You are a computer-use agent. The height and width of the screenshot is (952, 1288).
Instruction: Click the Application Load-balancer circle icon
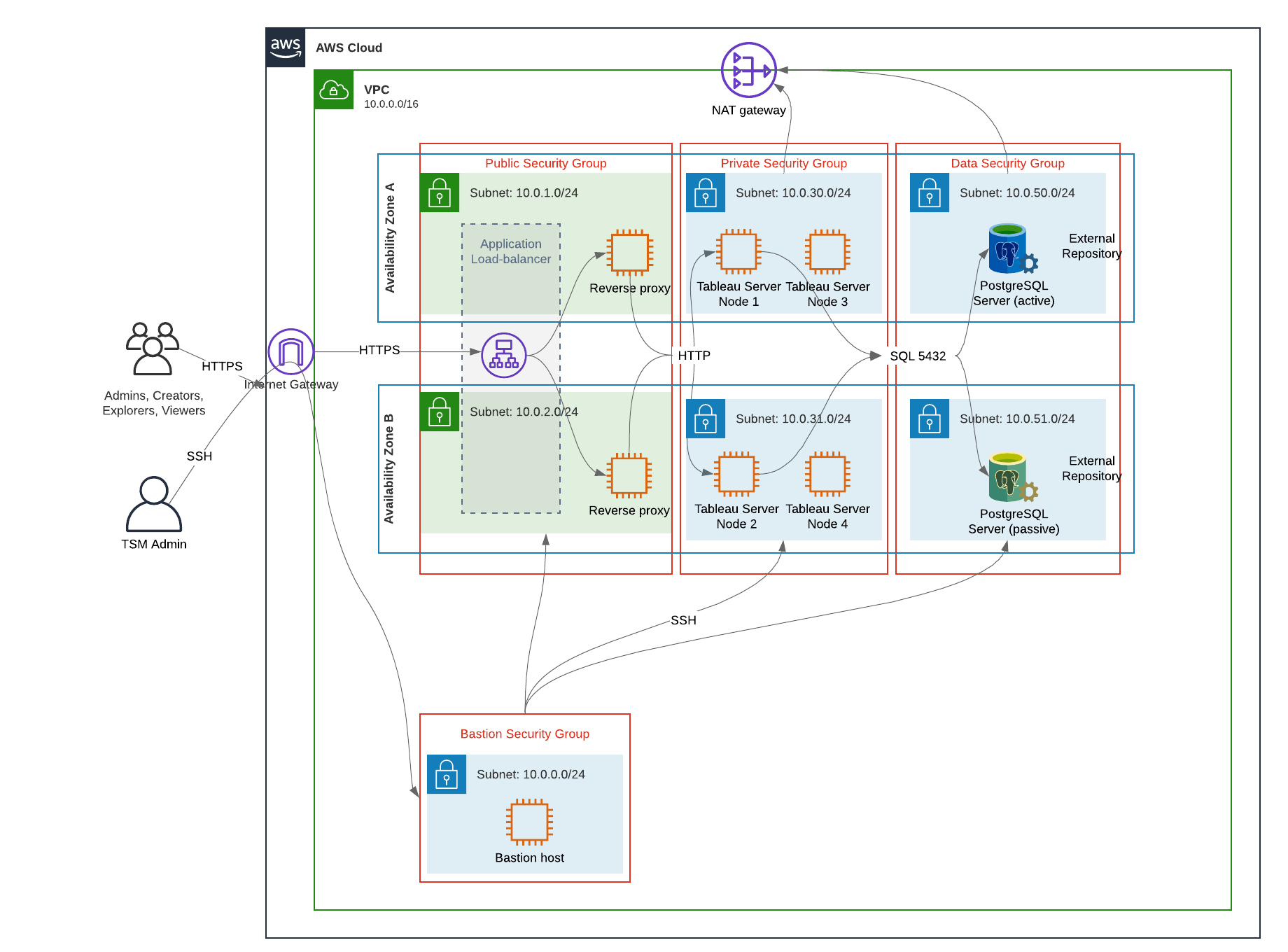(504, 355)
